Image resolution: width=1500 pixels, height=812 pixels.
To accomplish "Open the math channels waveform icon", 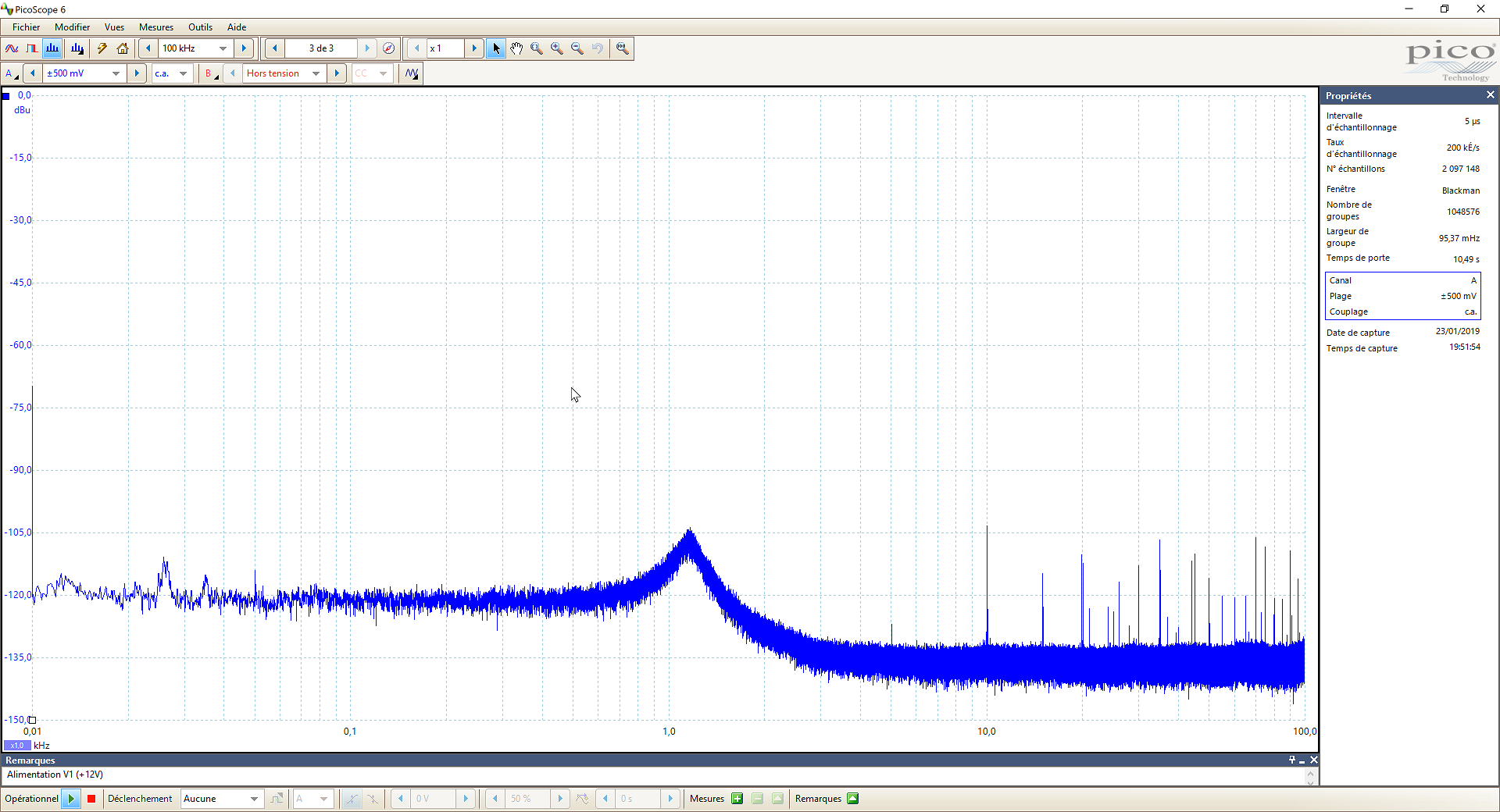I will point(412,73).
